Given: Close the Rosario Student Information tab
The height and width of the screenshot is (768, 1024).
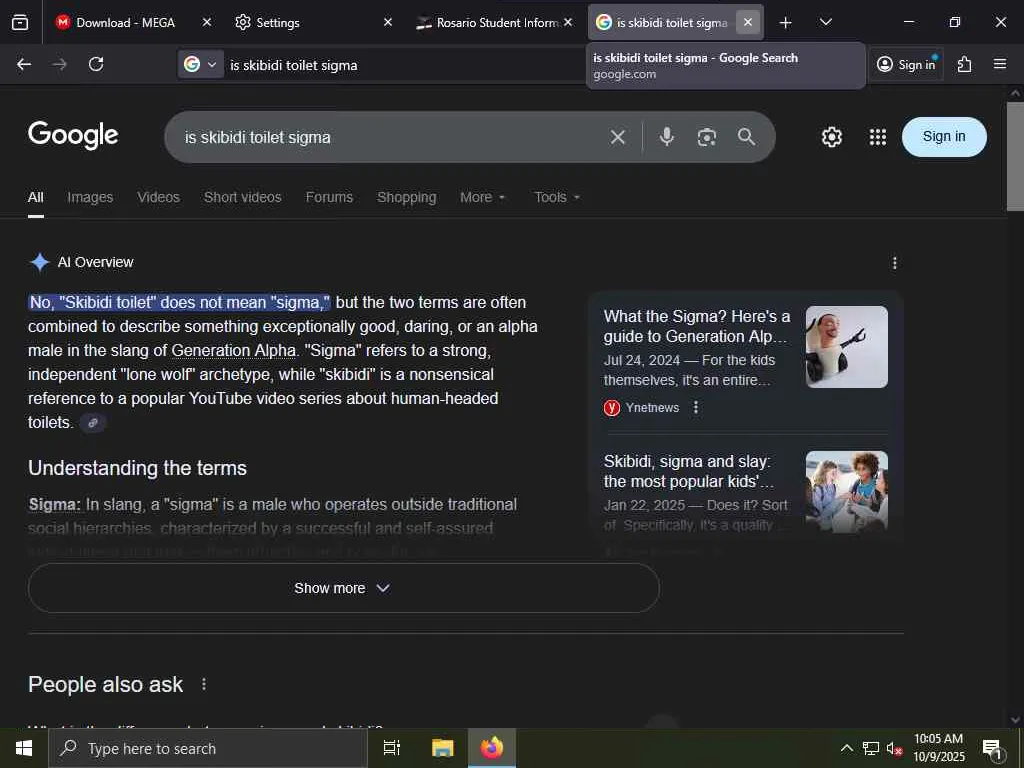Looking at the screenshot, I should (x=568, y=22).
